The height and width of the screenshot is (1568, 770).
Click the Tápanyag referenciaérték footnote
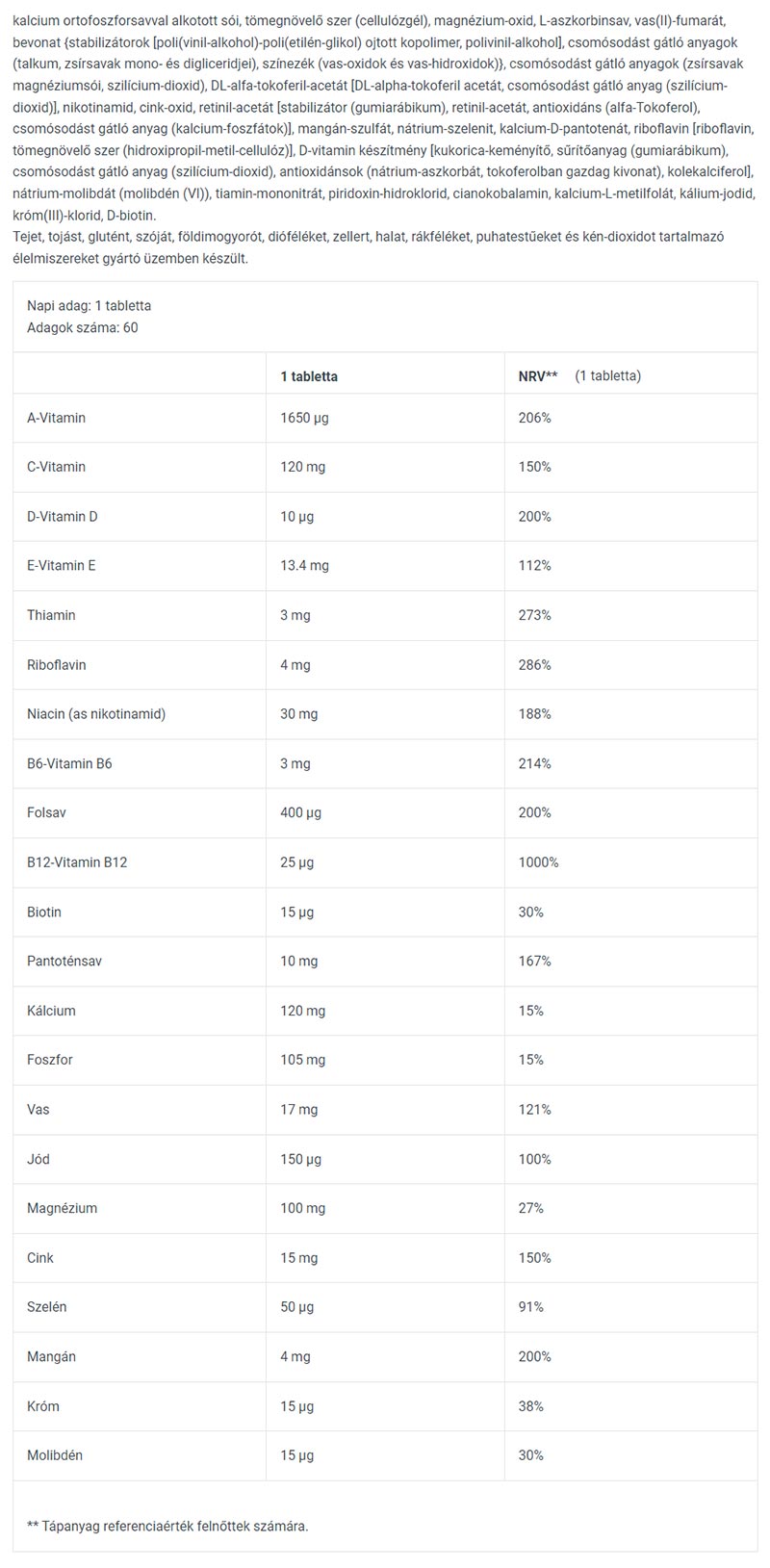[x=168, y=1527]
